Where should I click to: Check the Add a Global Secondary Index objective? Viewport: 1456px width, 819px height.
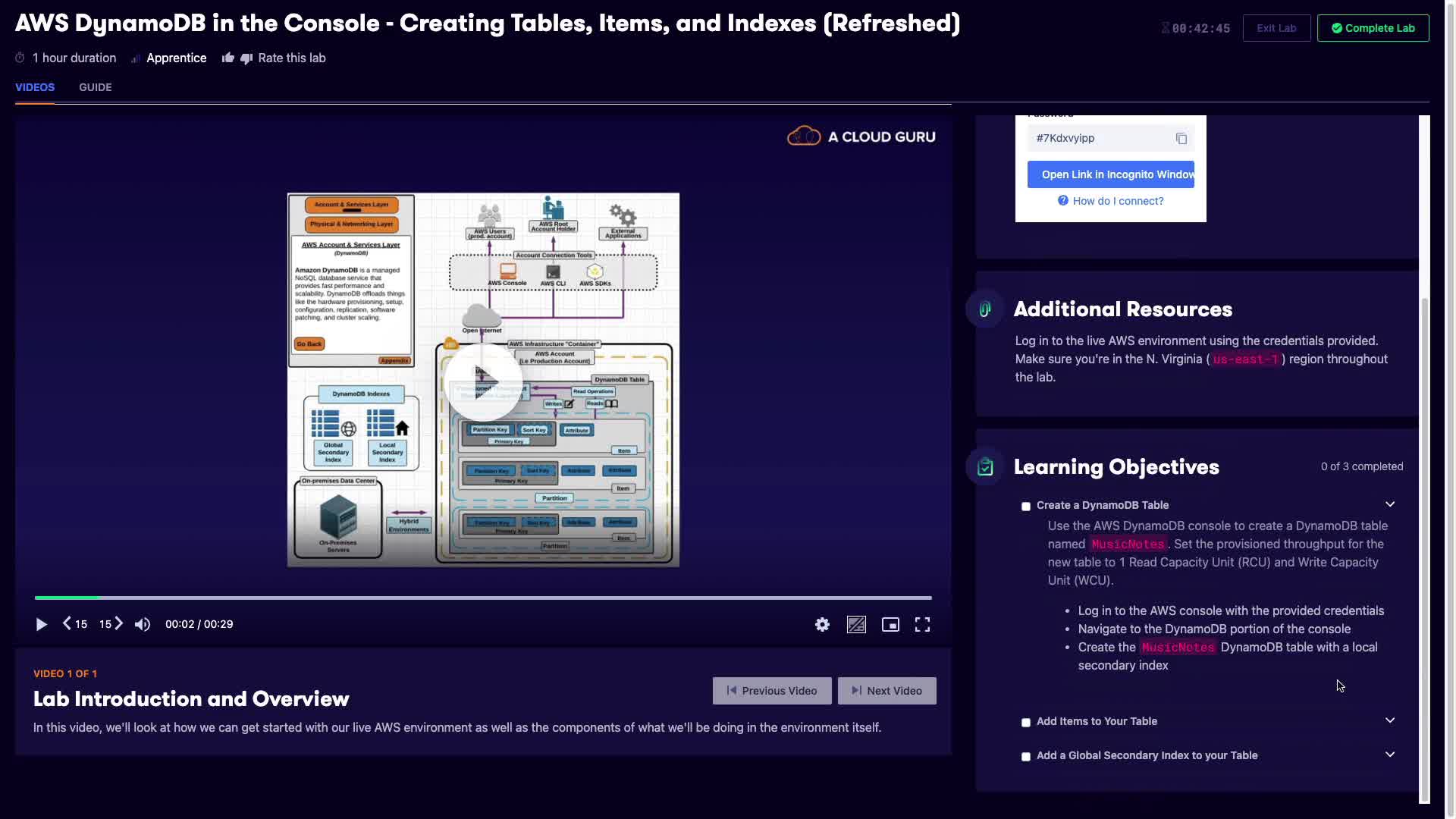point(1026,757)
